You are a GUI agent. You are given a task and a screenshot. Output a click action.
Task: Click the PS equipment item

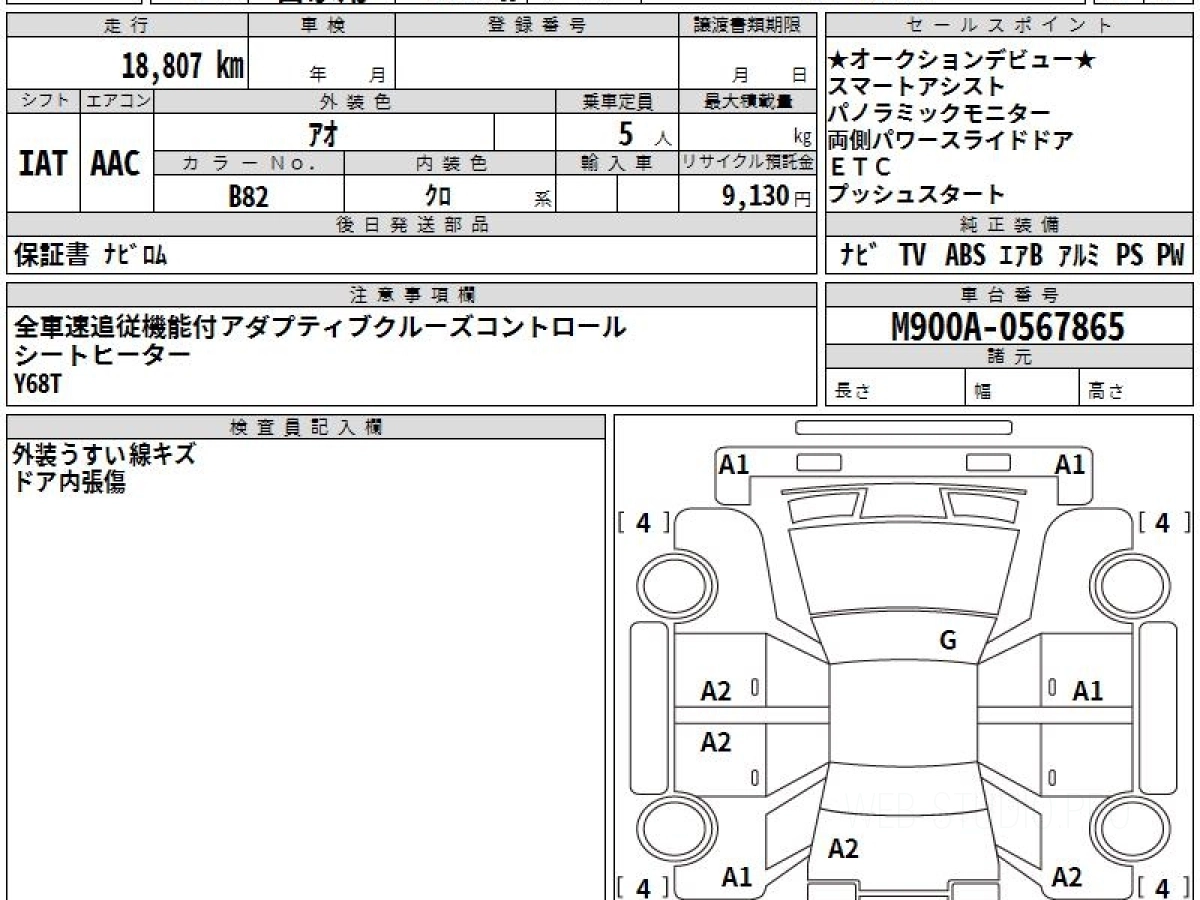tap(1130, 255)
